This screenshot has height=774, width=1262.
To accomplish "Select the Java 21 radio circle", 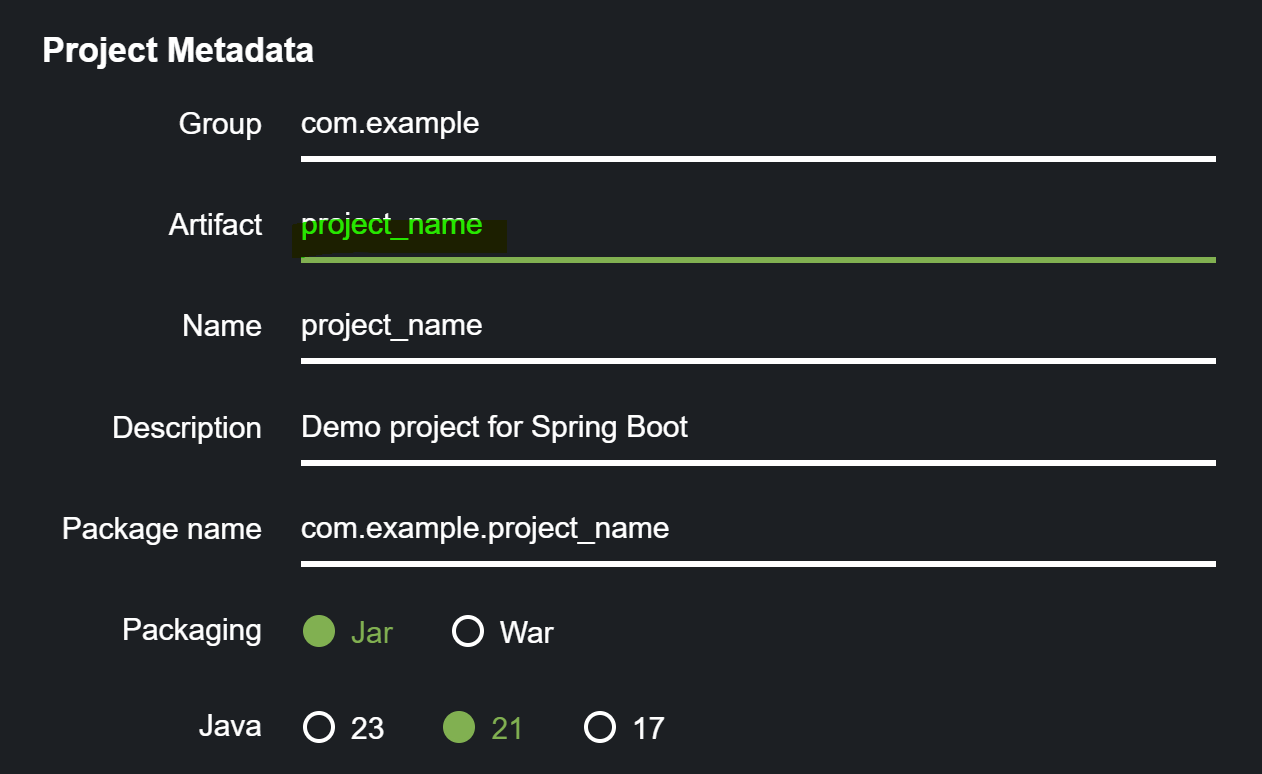I will coord(459,727).
